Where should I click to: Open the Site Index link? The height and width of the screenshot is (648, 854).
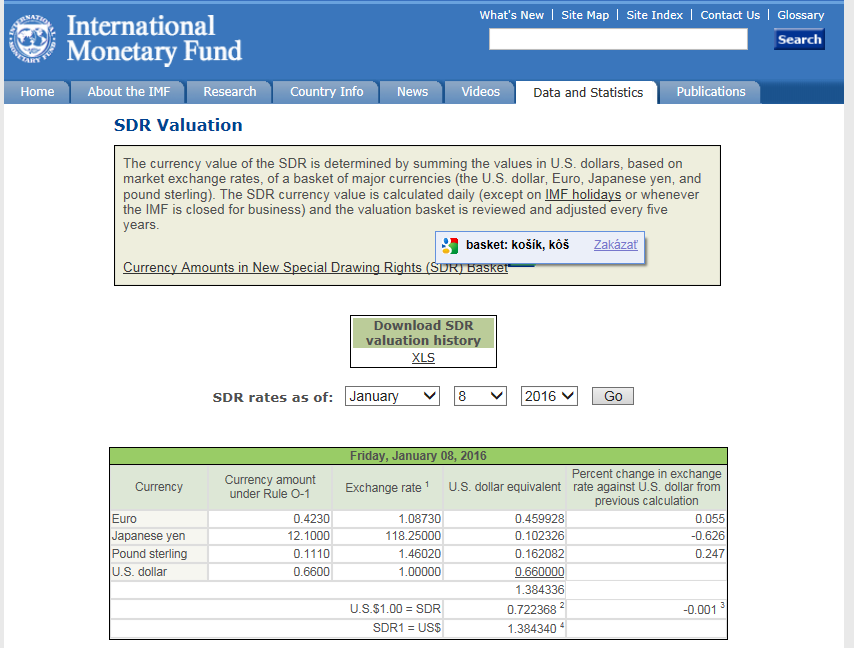tap(654, 15)
